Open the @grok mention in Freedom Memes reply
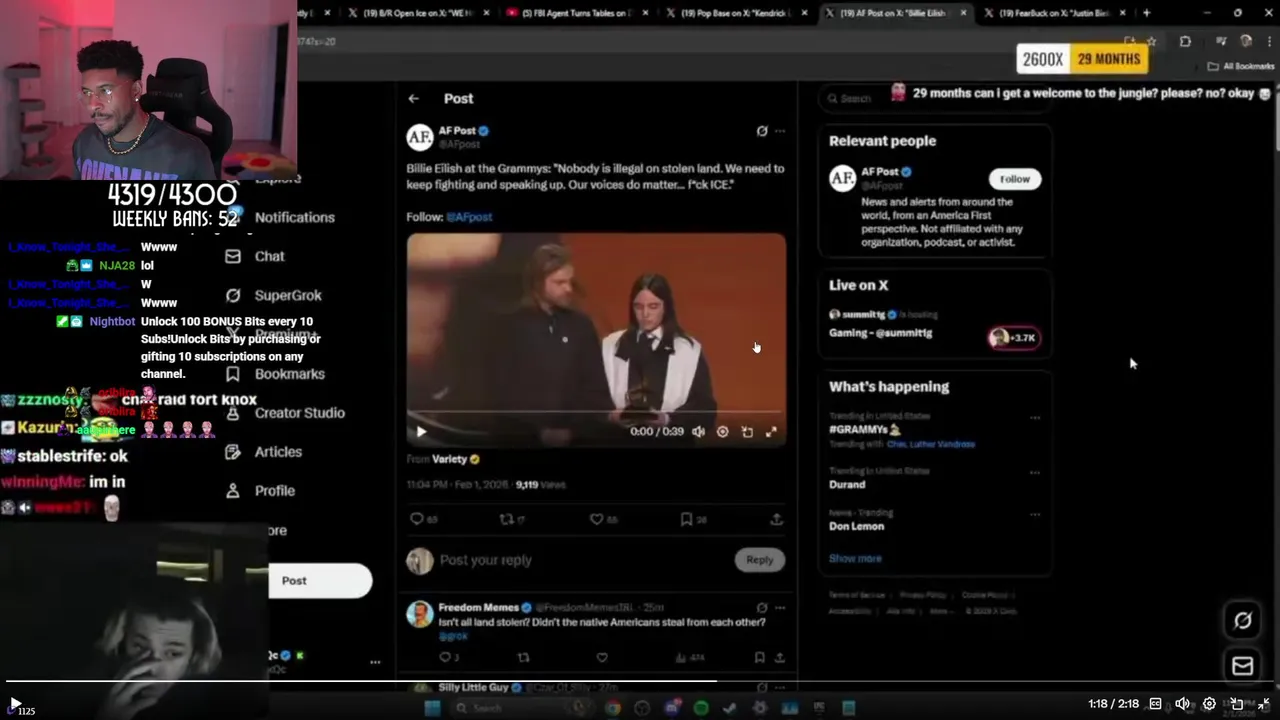The height and width of the screenshot is (720, 1280). pos(453,636)
